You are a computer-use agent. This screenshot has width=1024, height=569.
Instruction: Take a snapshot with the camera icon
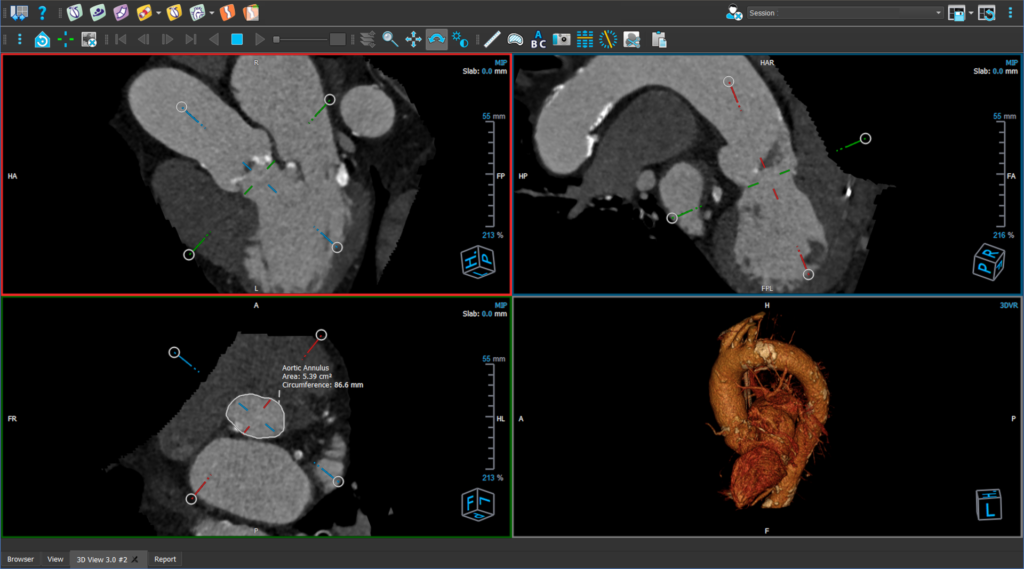562,39
